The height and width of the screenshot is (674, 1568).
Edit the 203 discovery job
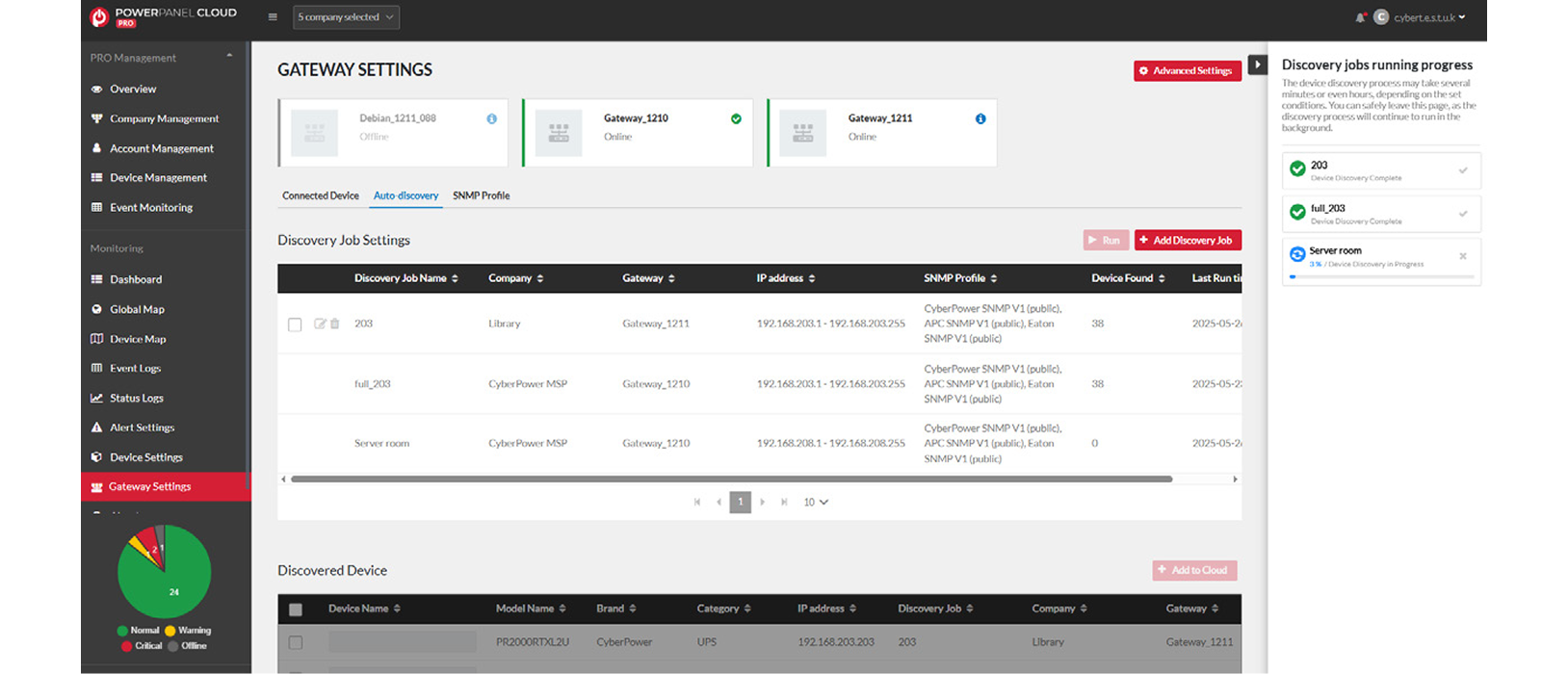320,324
